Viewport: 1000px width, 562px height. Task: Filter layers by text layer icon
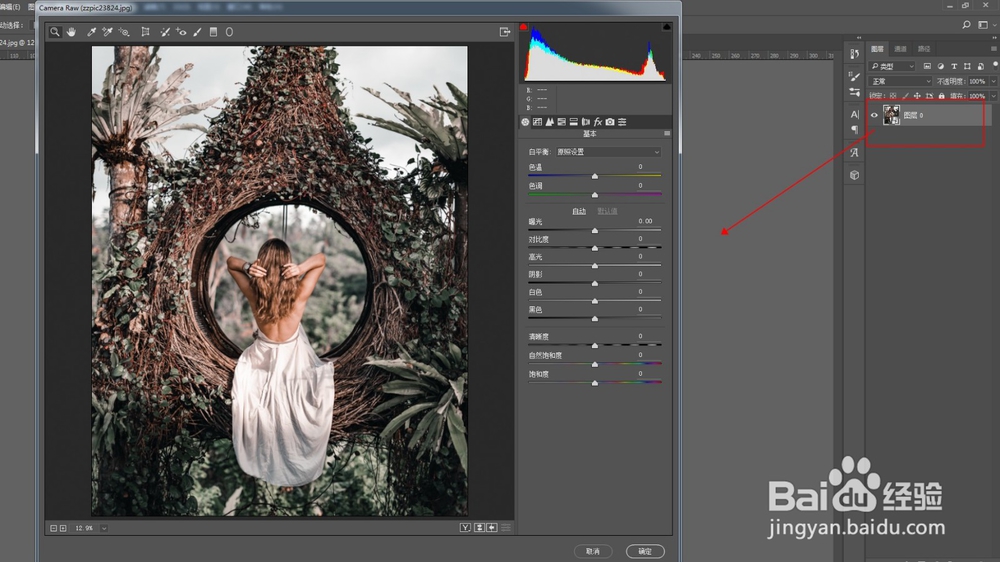tap(954, 66)
